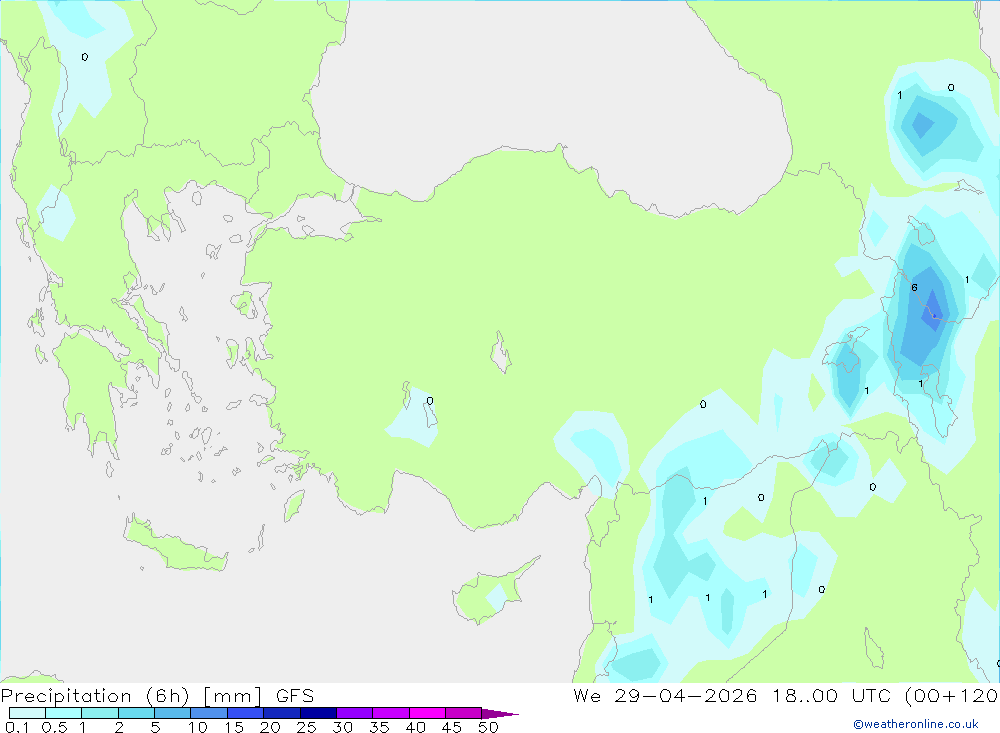This screenshot has height=733, width=1000.
Task: Click the '15' legend scale label
Action: coord(234,727)
